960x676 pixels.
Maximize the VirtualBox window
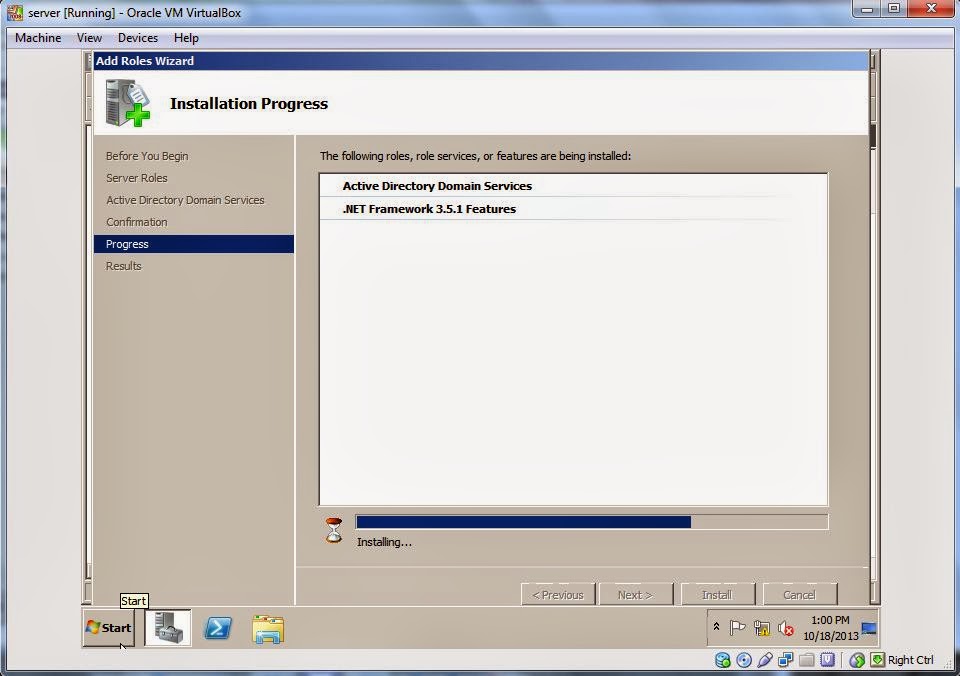point(894,9)
